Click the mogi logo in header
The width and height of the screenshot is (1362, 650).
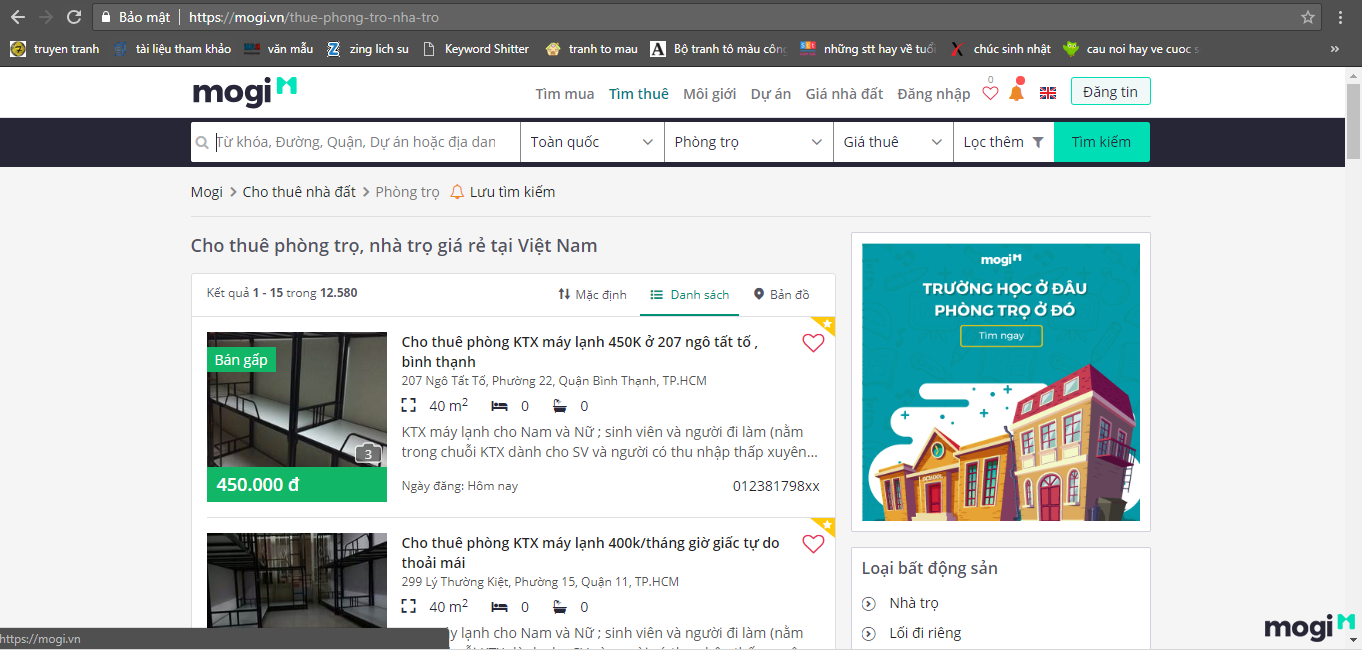[x=245, y=92]
